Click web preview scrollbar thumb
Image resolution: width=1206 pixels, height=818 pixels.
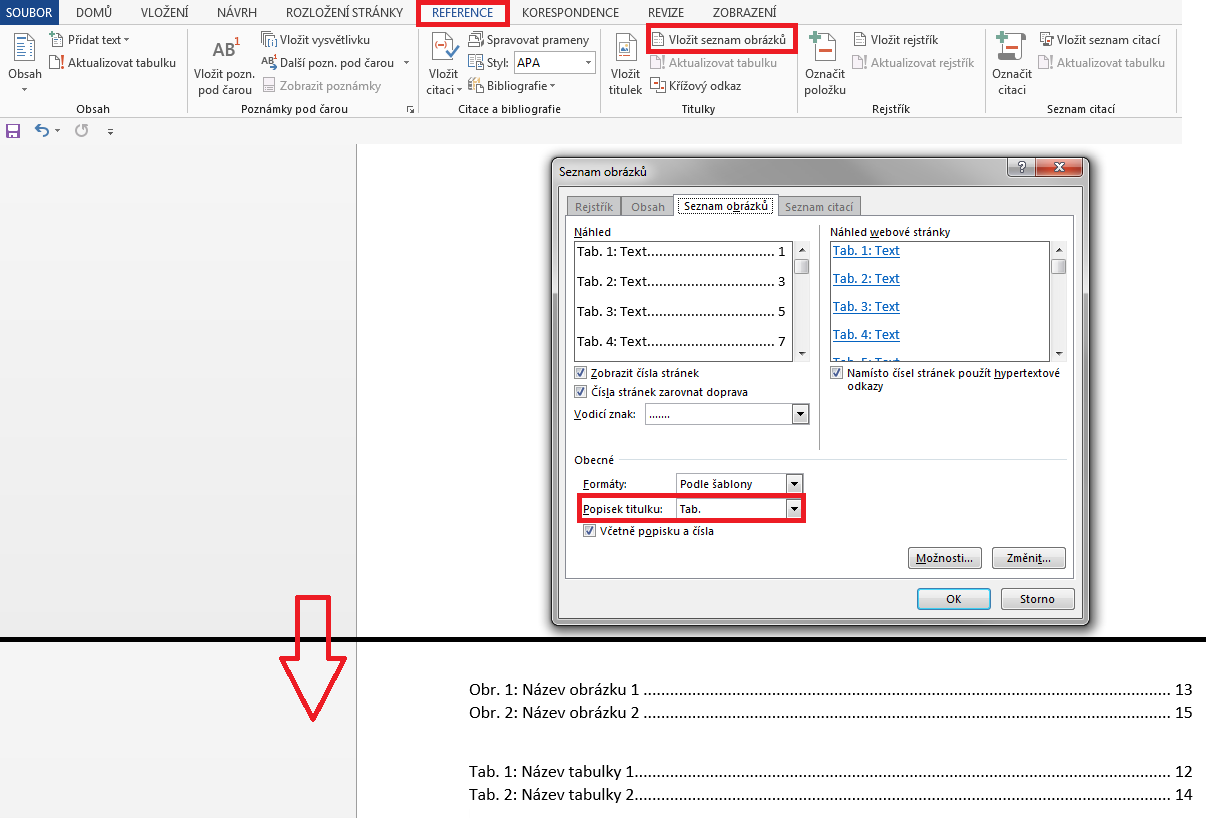(x=1058, y=267)
